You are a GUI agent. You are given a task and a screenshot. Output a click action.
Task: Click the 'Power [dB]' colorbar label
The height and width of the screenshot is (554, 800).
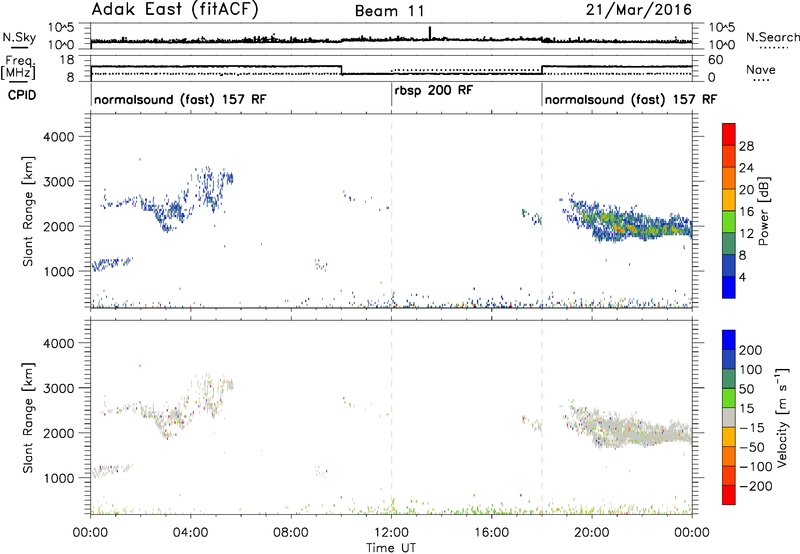click(x=763, y=211)
